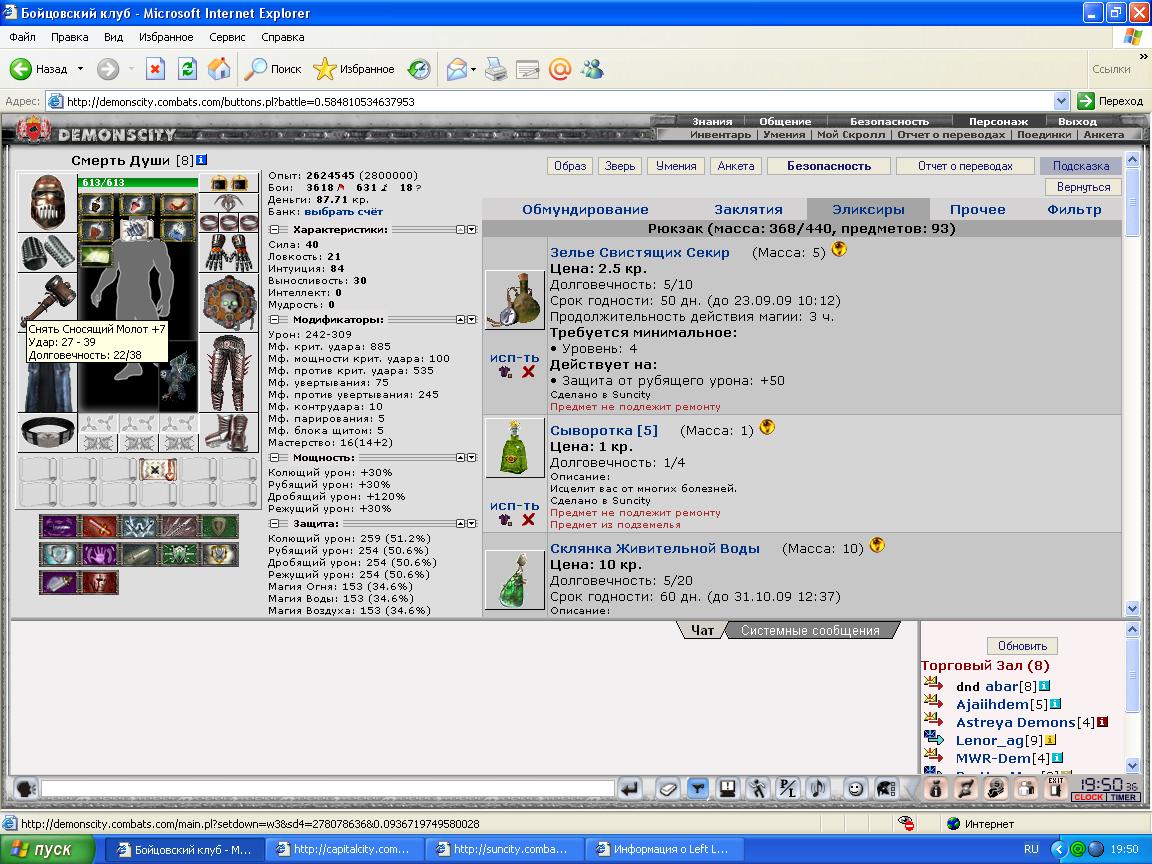The width and height of the screenshot is (1152, 864).
Task: Open the address bar dropdown arrow
Action: pos(1061,101)
